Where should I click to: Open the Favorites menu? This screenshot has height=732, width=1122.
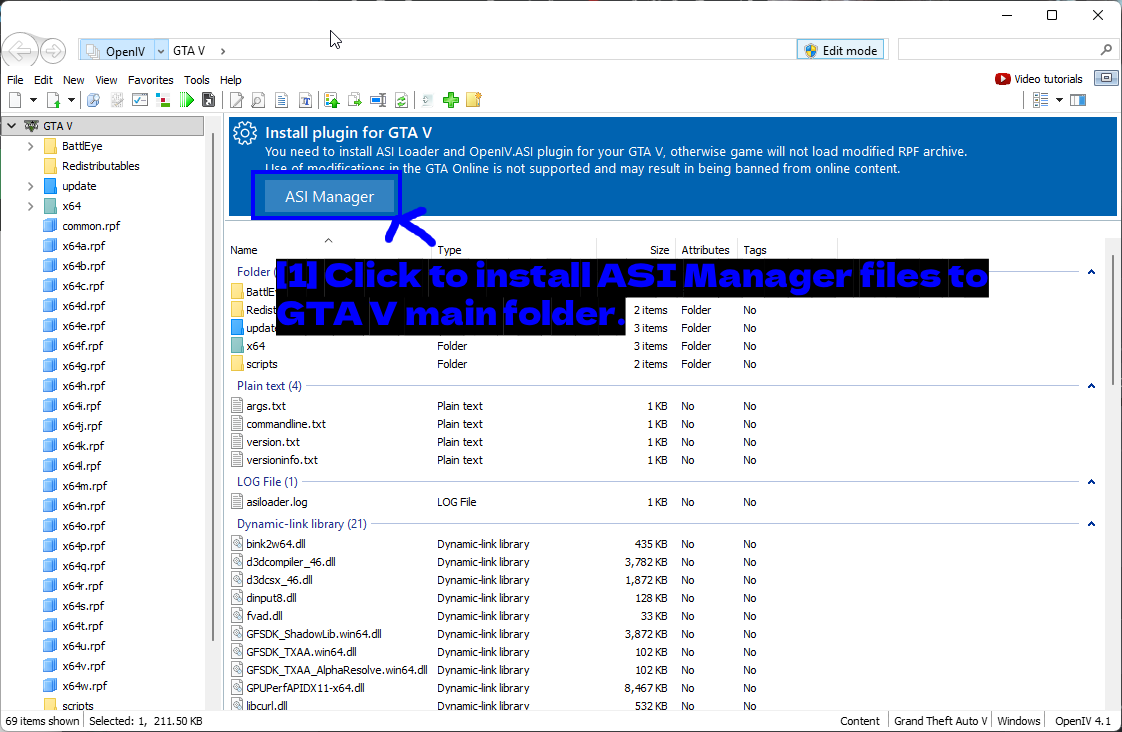[x=150, y=80]
